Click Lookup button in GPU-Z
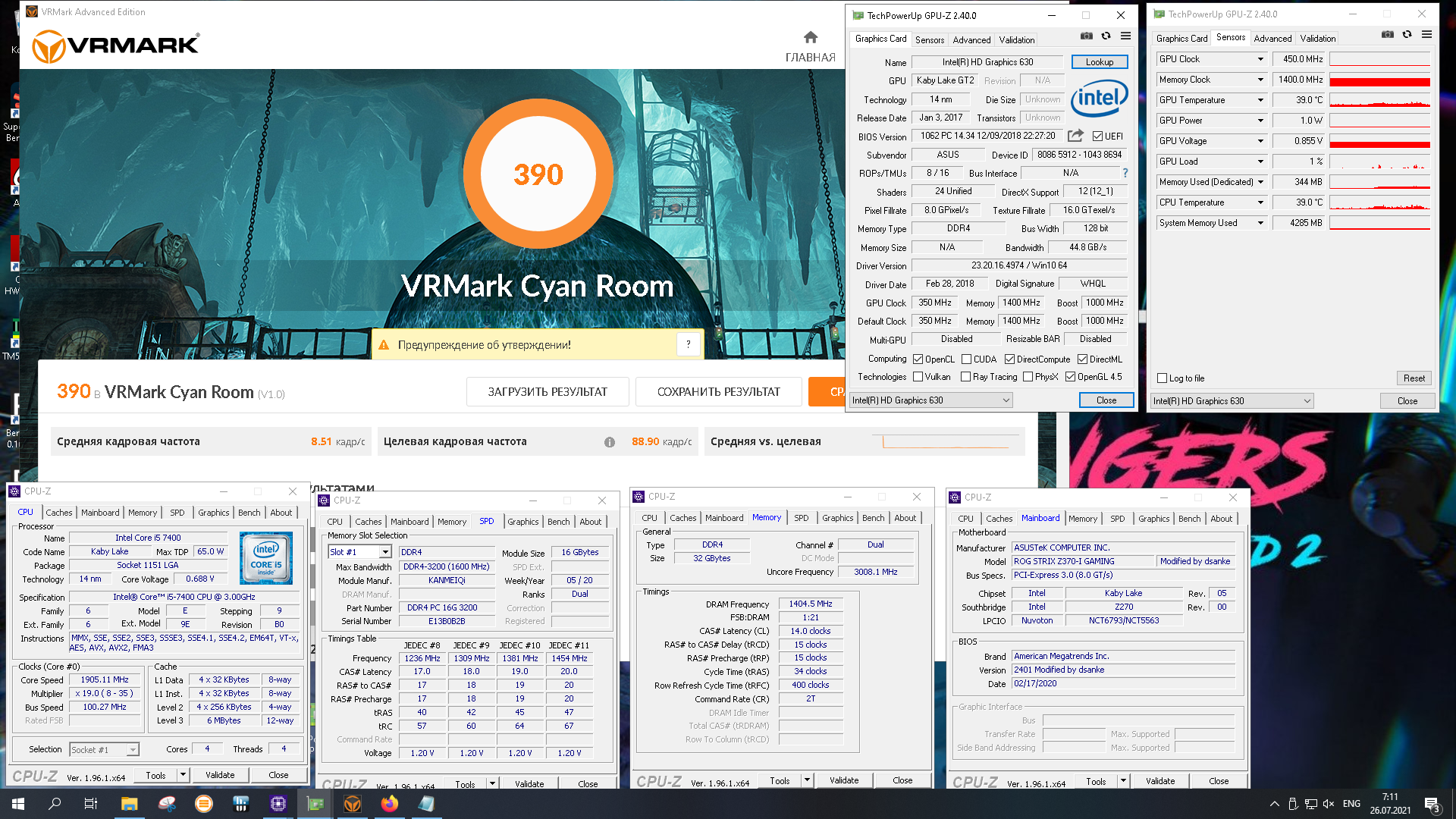 (x=1100, y=62)
